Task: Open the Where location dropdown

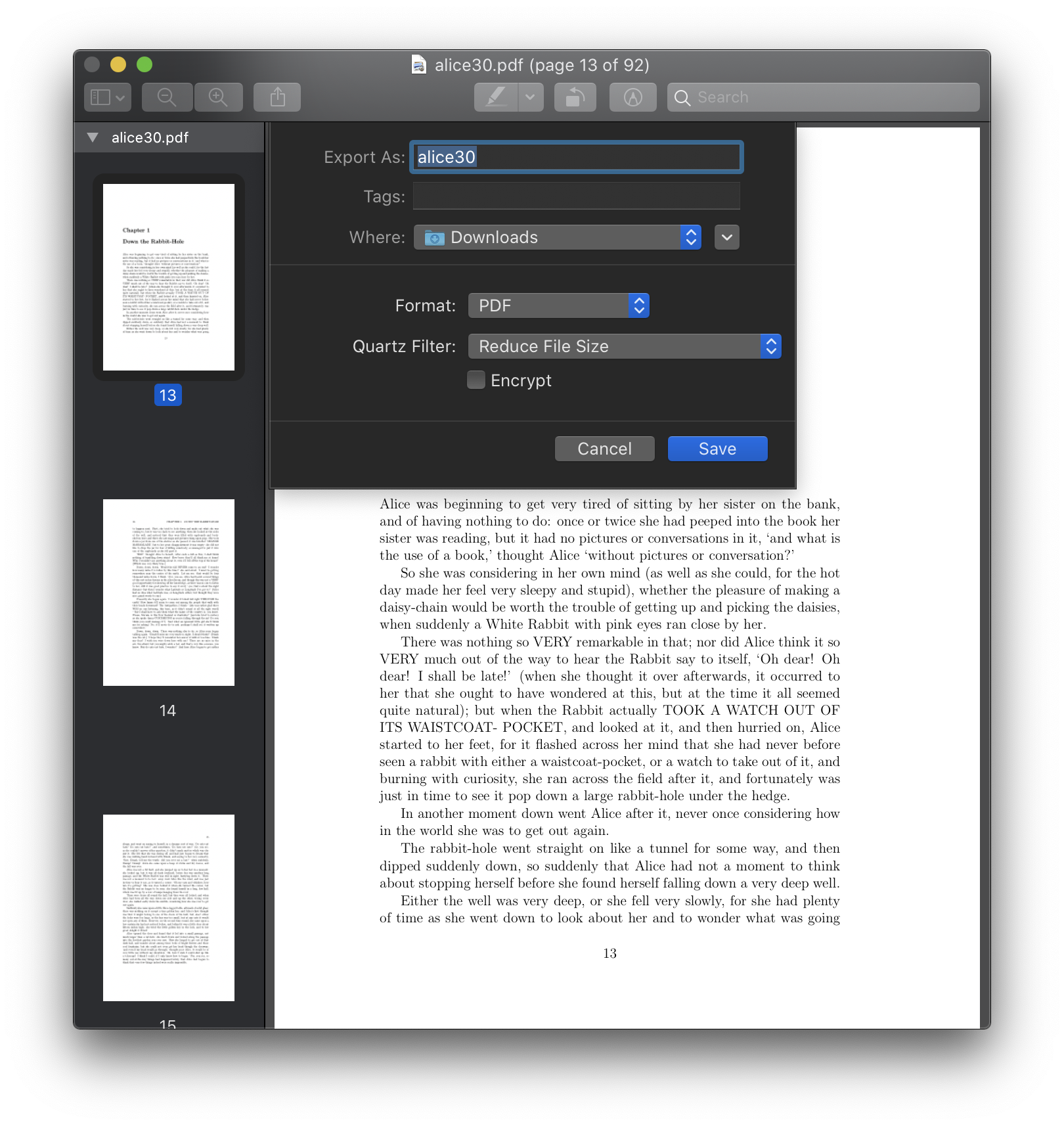Action: click(690, 237)
